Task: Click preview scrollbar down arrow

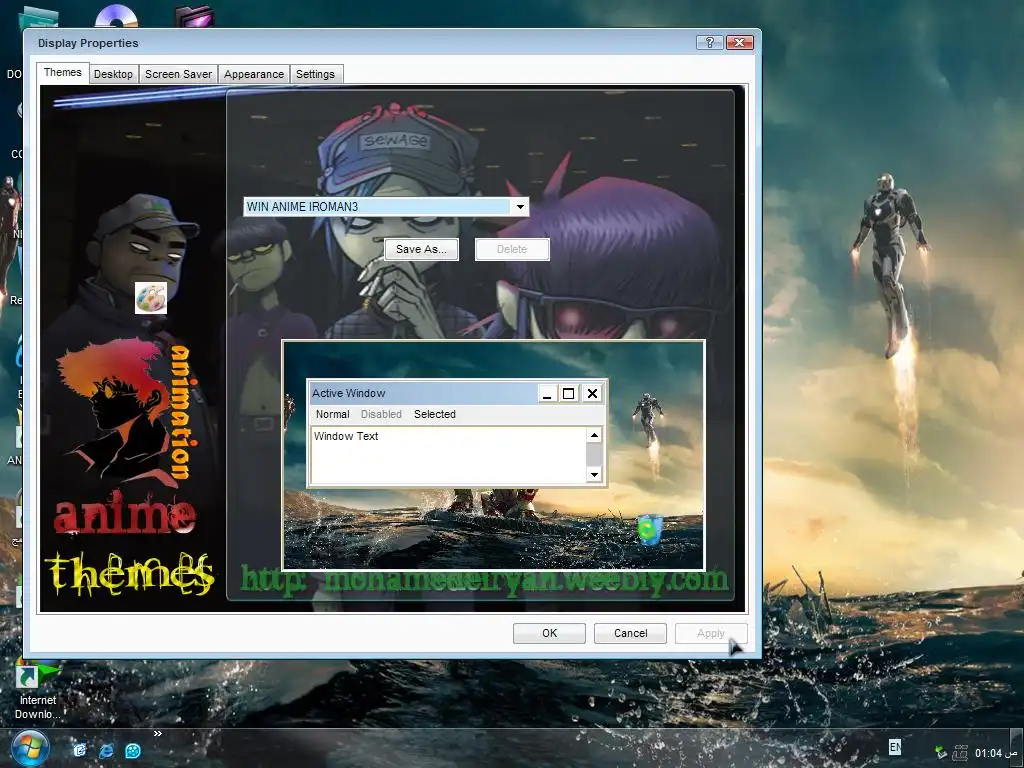Action: [594, 475]
